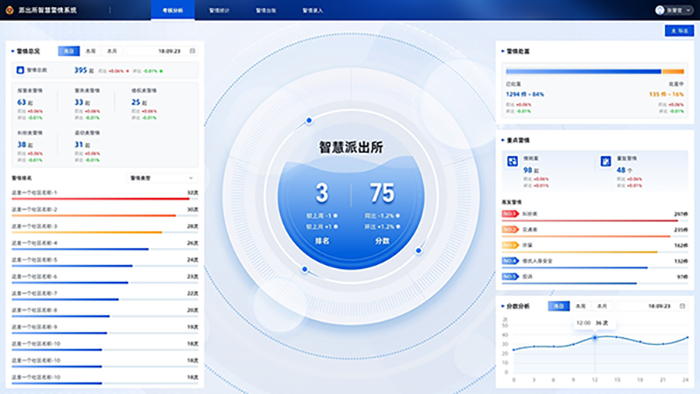The width and height of the screenshot is (700, 394).
Task: Click the large score number 75 in center
Action: pos(382,193)
